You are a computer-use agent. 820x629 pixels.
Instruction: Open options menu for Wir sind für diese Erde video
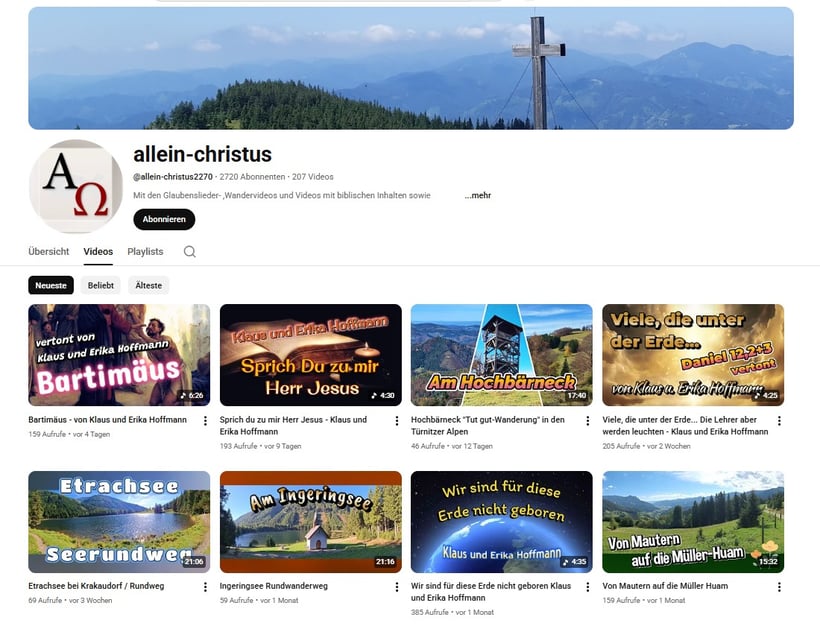point(587,587)
